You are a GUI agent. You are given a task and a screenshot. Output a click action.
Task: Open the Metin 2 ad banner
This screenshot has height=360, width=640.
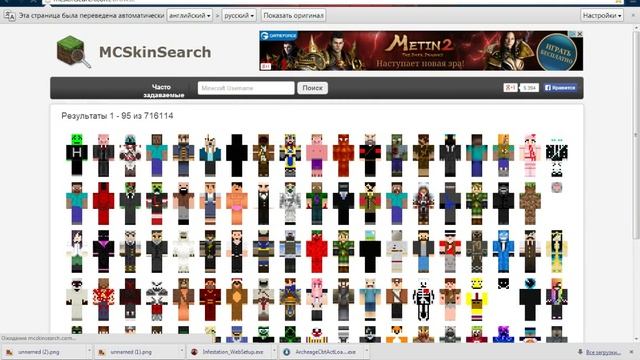pyautogui.click(x=421, y=51)
